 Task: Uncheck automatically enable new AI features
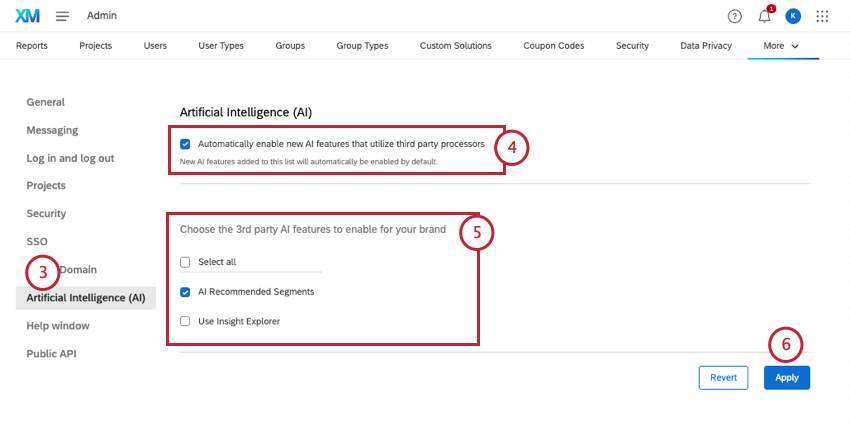click(x=185, y=144)
